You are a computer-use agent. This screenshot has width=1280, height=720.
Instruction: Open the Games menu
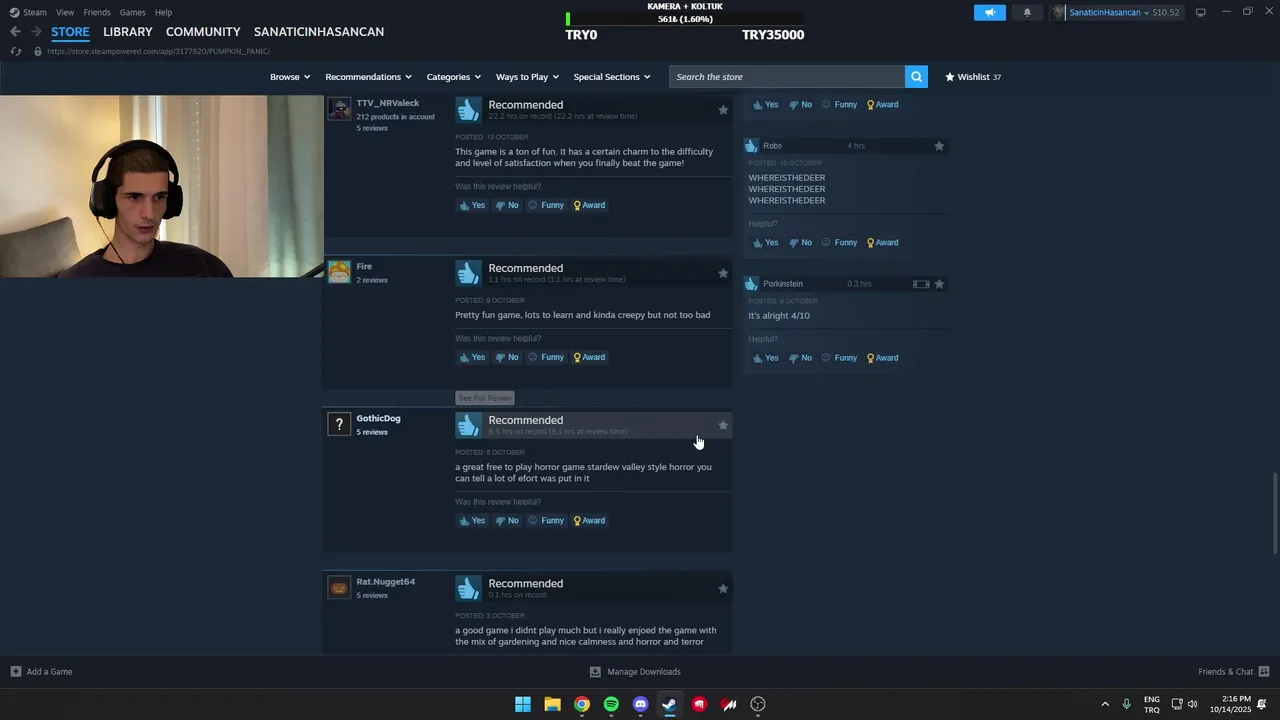132,12
